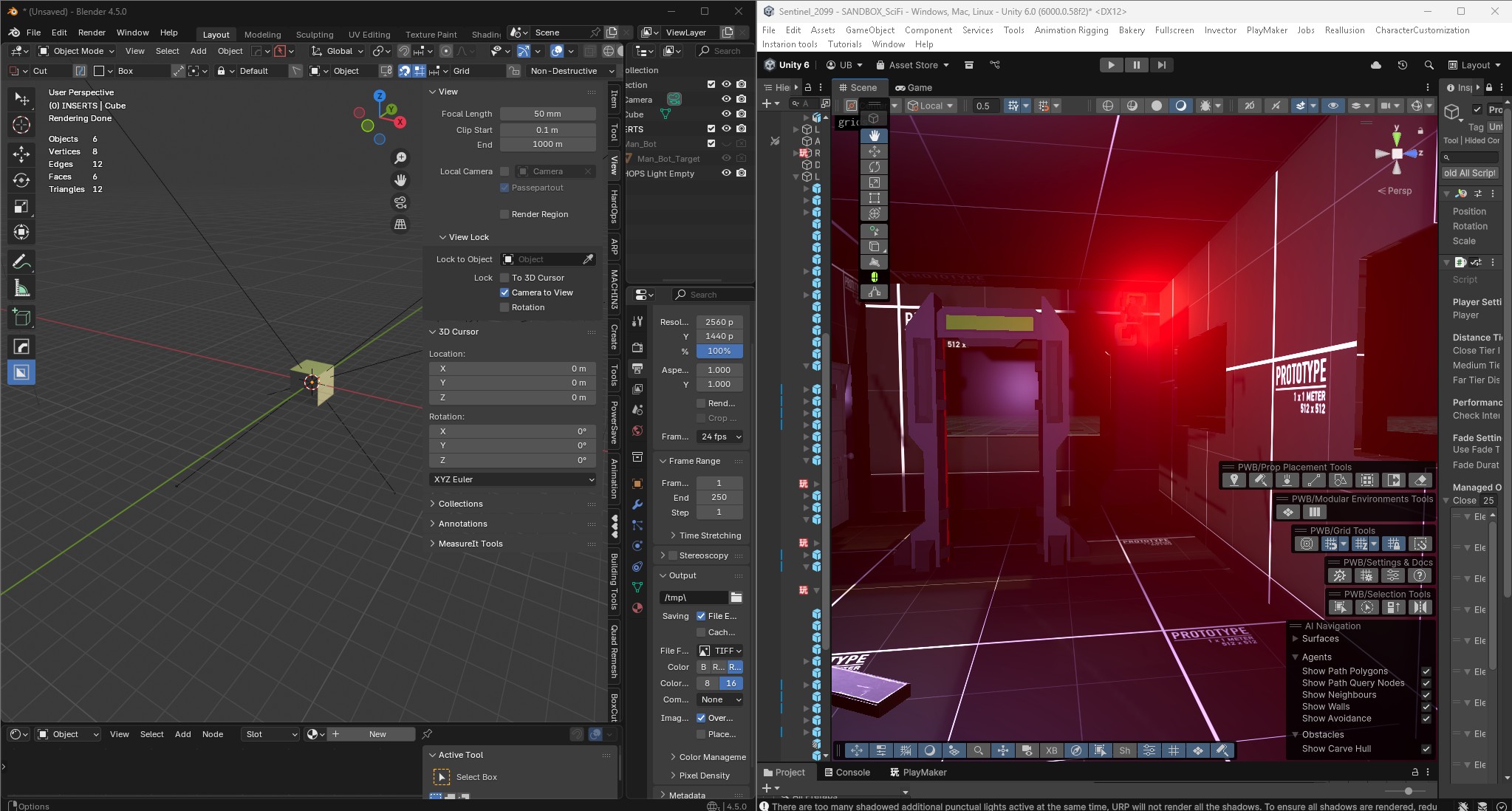Open Unity's GameObject menu
Screen dimensions: 1512x811
[869, 30]
